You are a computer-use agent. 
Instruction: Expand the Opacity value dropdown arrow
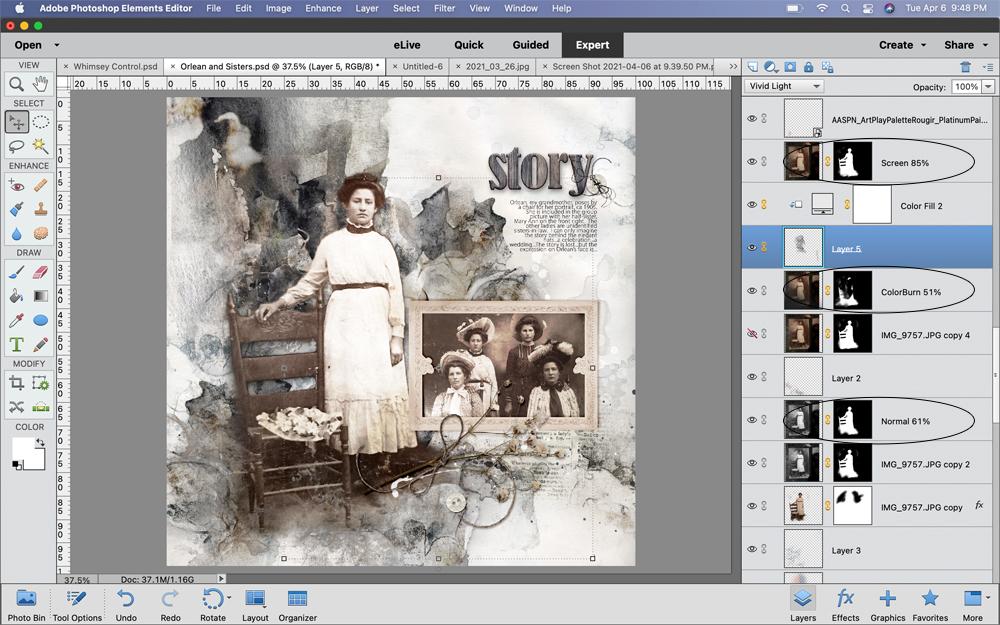pyautogui.click(x=988, y=86)
